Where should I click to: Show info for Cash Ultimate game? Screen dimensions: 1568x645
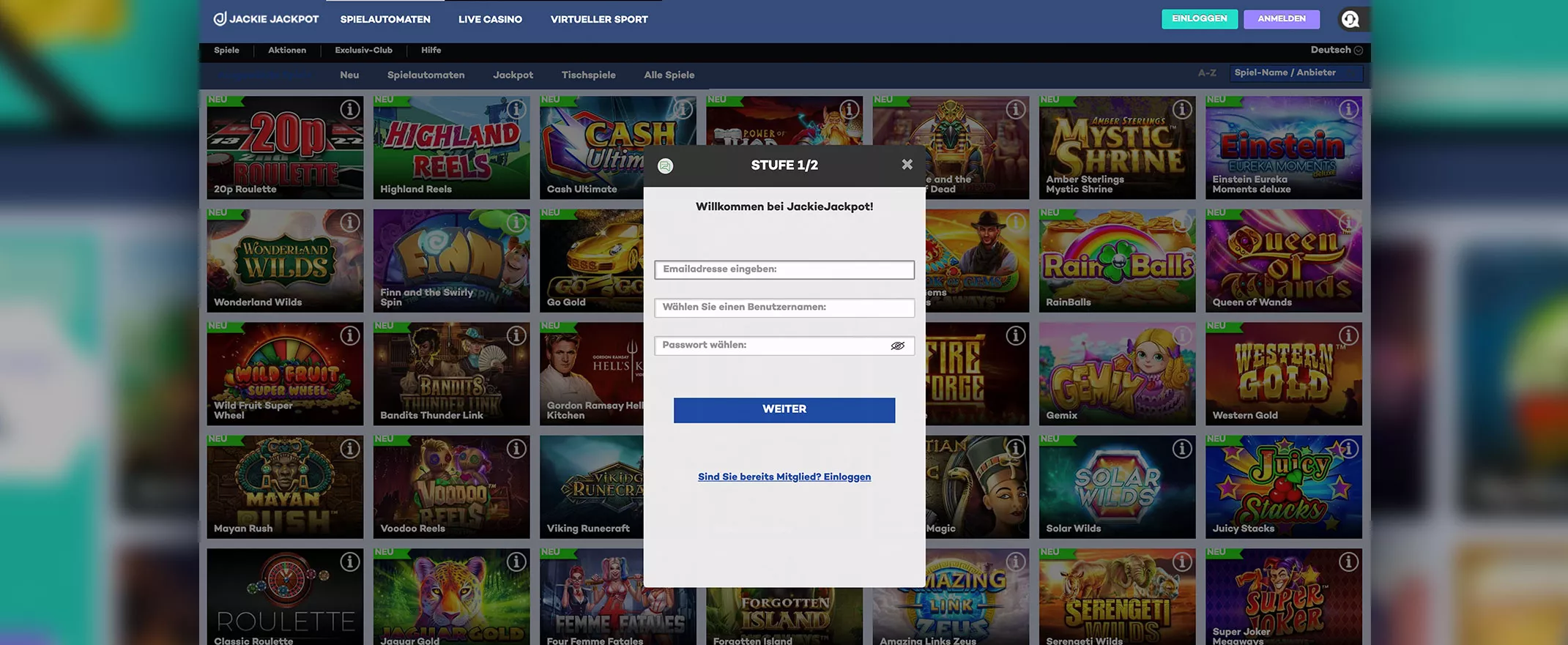(683, 109)
